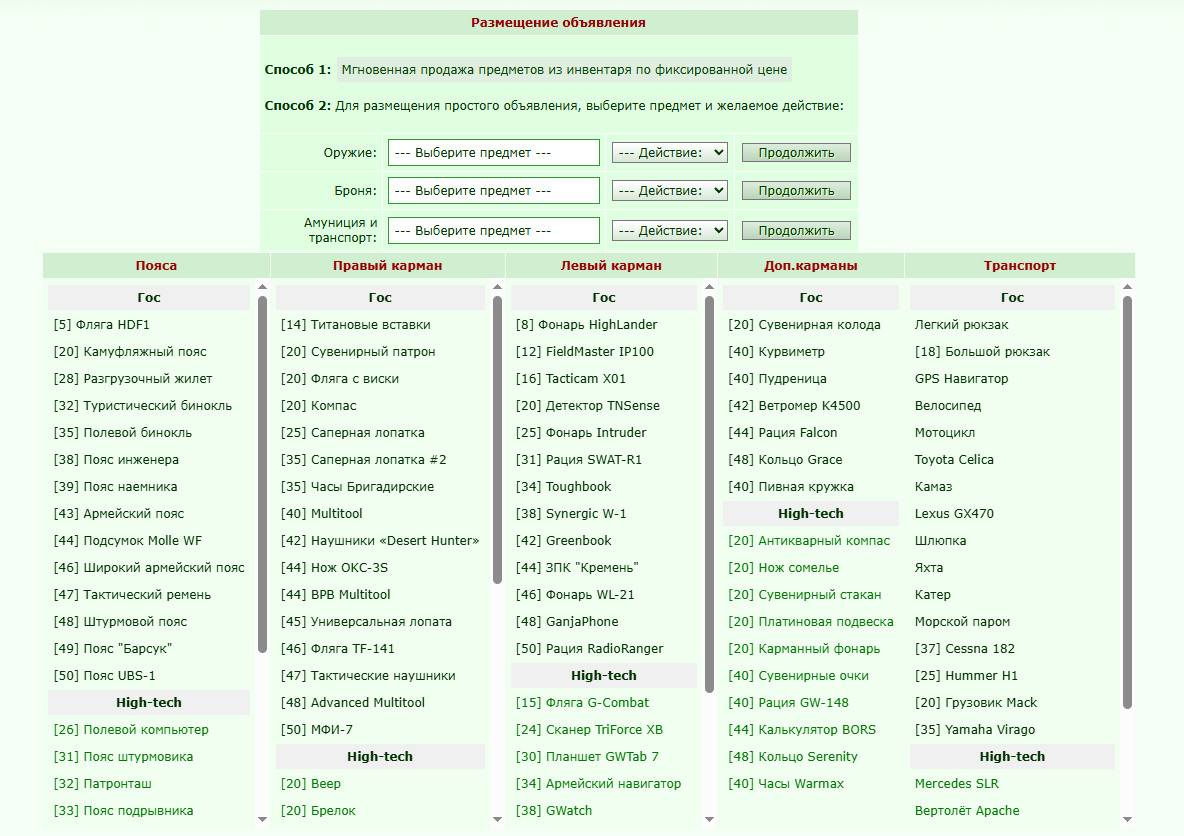
Task: Select [30] Планшет GWTab 7
Action: click(x=587, y=757)
